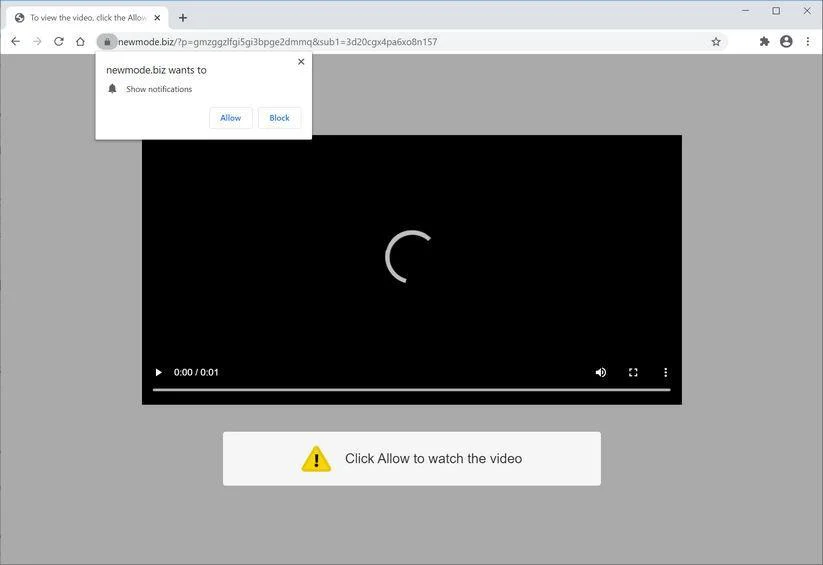Close the browser tab with its X

pyautogui.click(x=157, y=18)
